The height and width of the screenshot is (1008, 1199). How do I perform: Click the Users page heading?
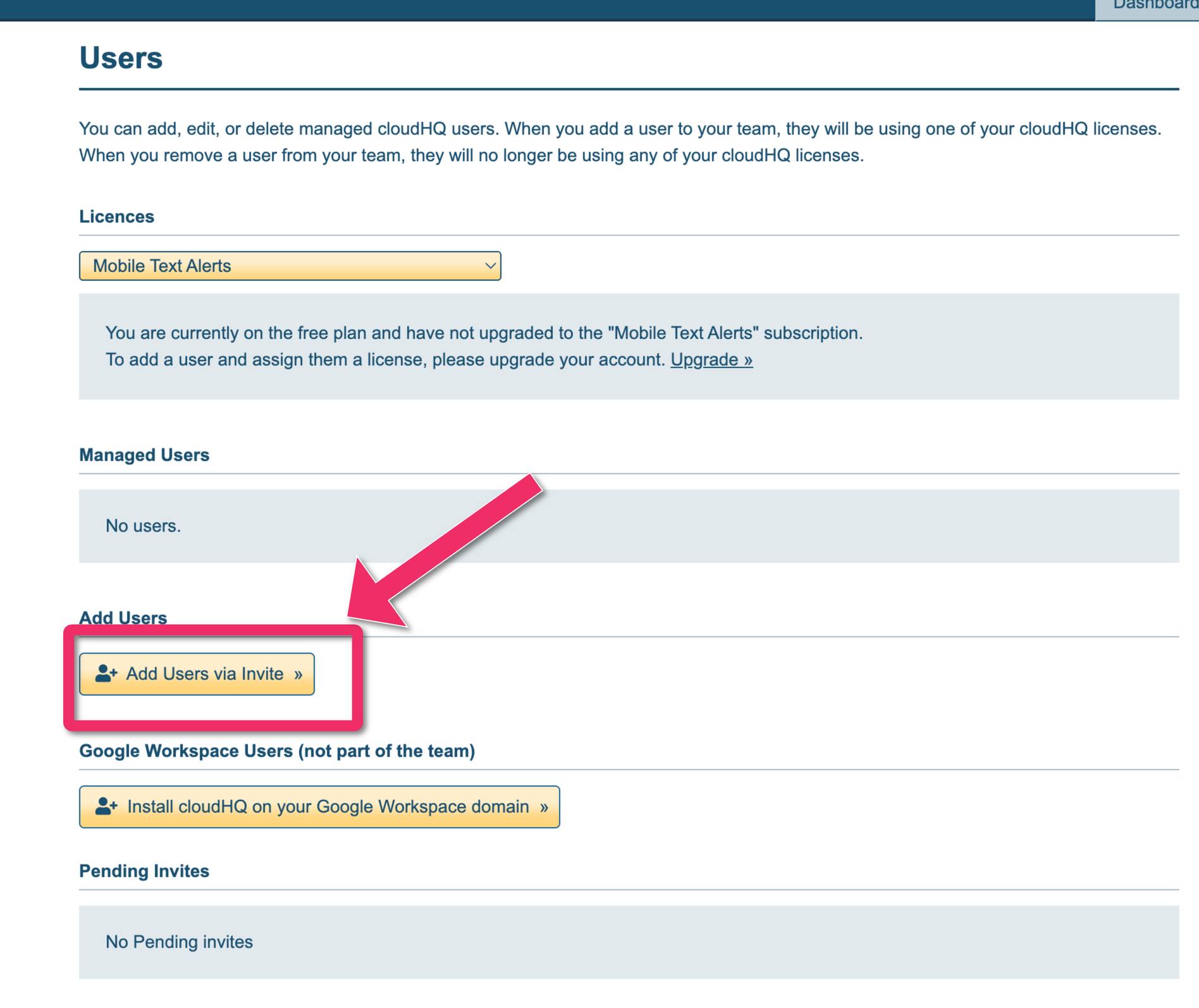click(x=121, y=58)
